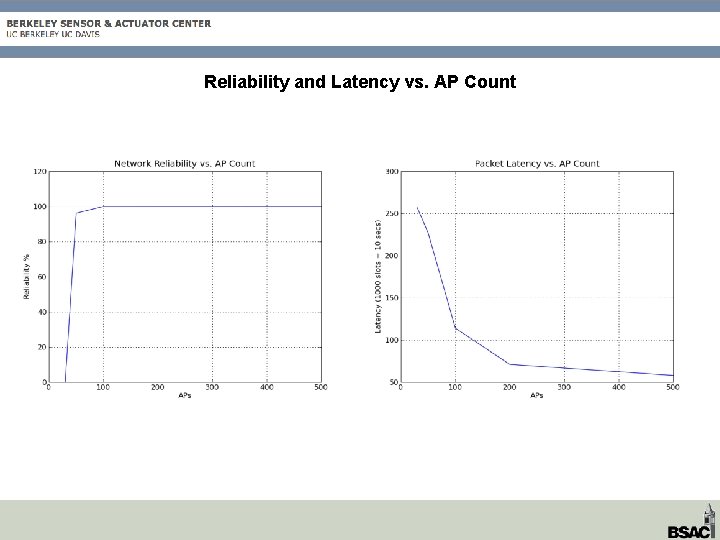Click the slide title 'Reliability and Latency vs. AP Count'
720x540 pixels.
[360, 82]
